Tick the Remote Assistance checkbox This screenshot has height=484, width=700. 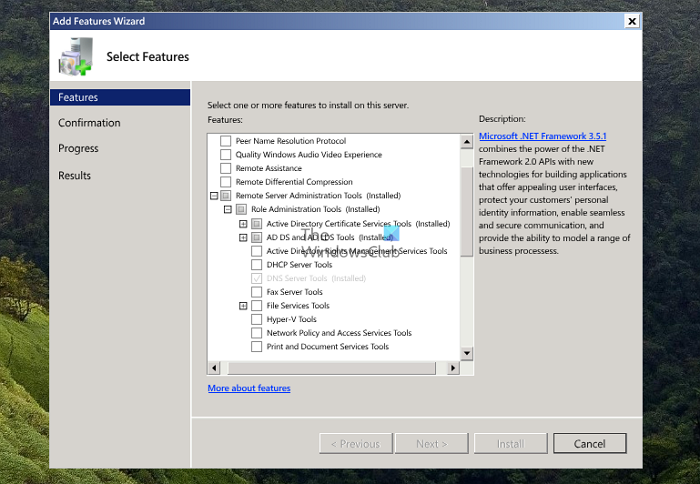click(x=225, y=168)
